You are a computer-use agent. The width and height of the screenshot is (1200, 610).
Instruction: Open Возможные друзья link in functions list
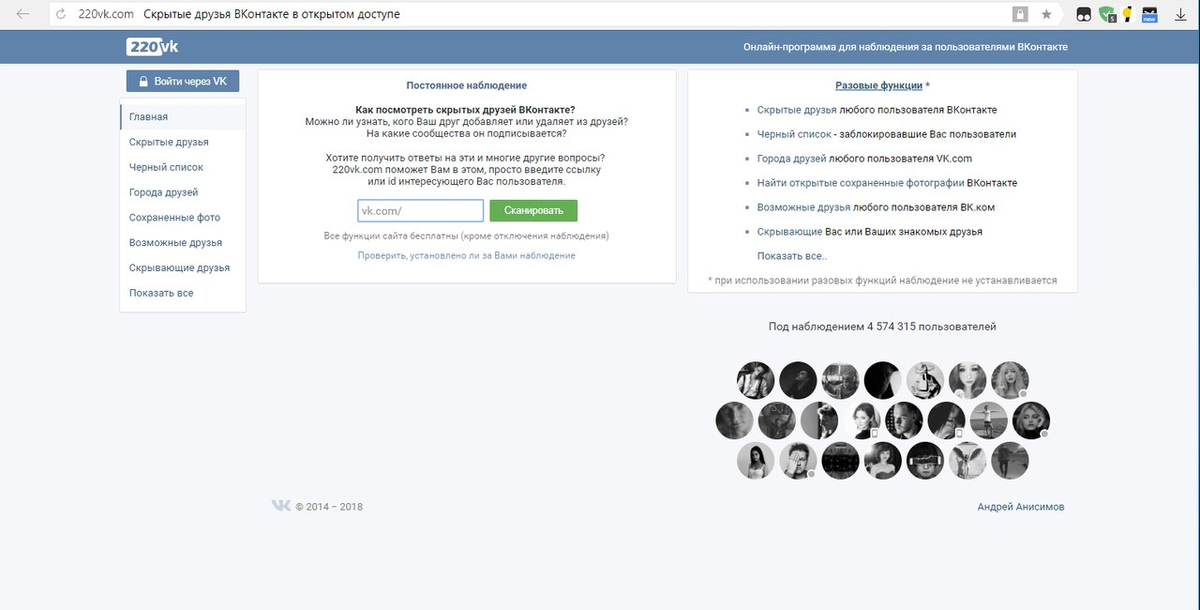click(x=803, y=207)
